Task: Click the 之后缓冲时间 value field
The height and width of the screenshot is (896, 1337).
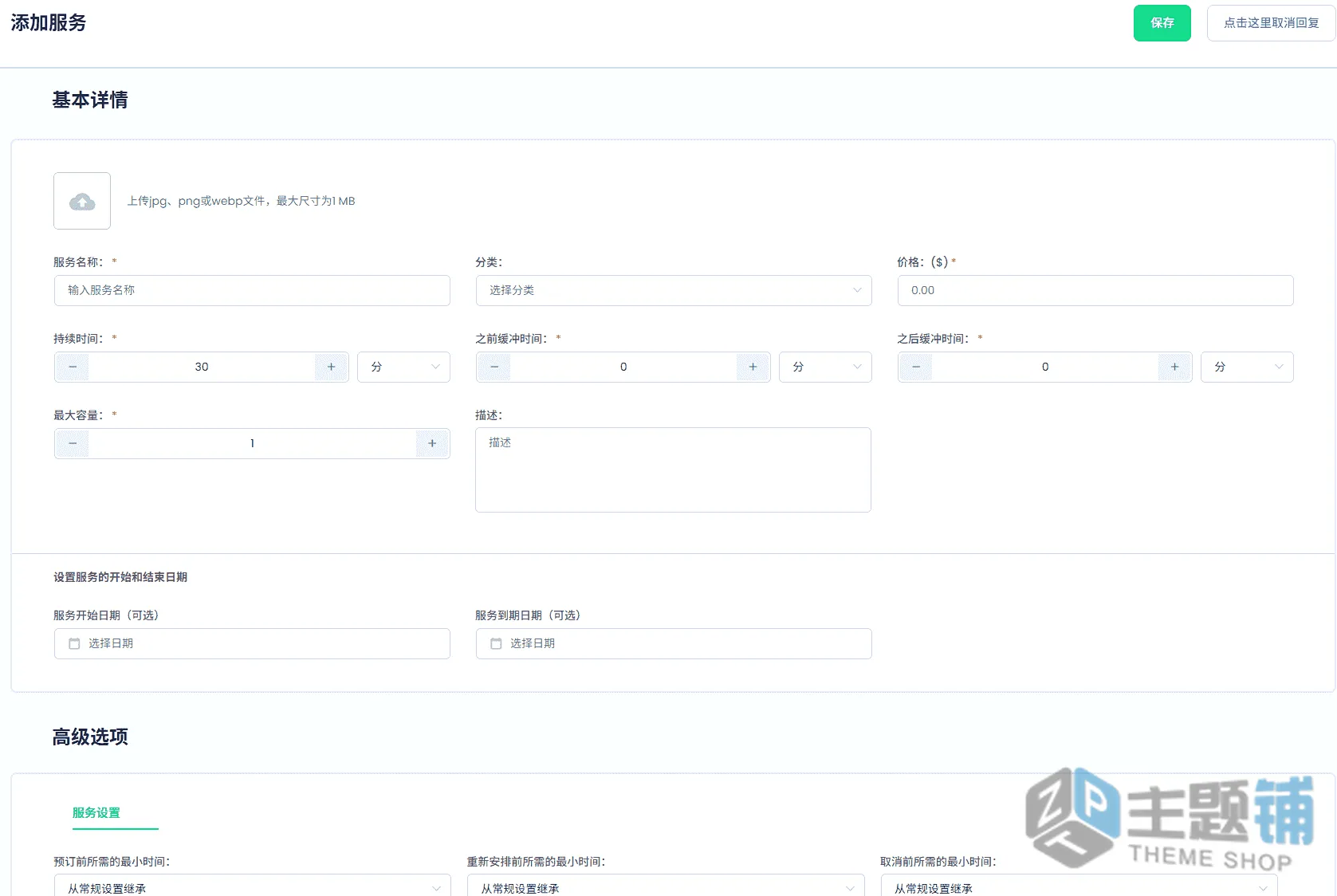Action: point(1045,367)
